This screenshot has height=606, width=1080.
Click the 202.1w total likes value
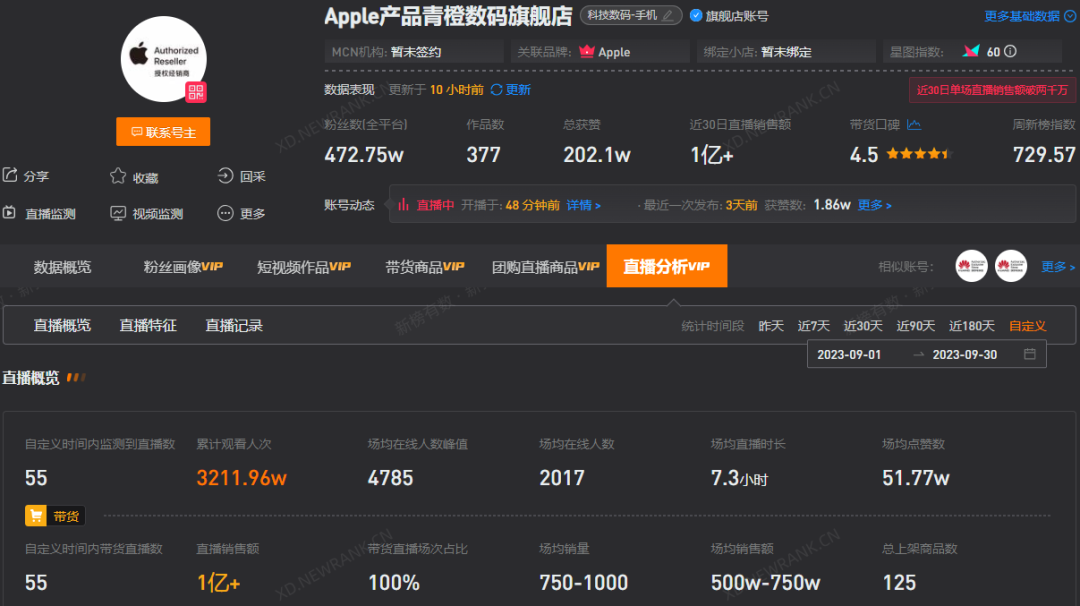point(596,154)
